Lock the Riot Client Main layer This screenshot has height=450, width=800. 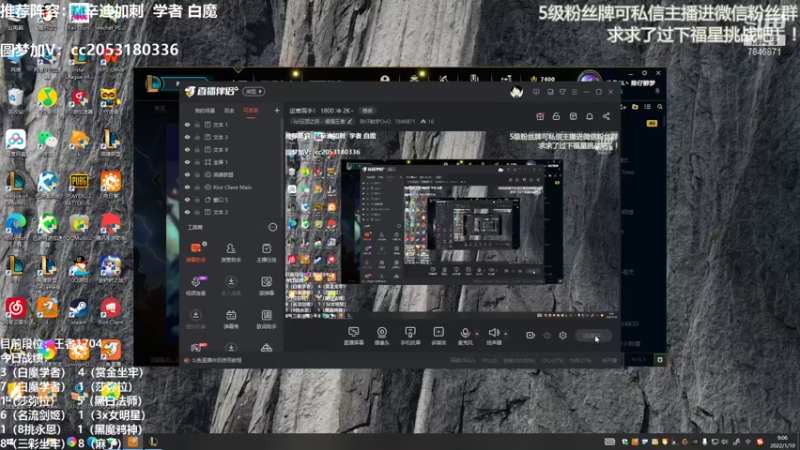point(197,187)
